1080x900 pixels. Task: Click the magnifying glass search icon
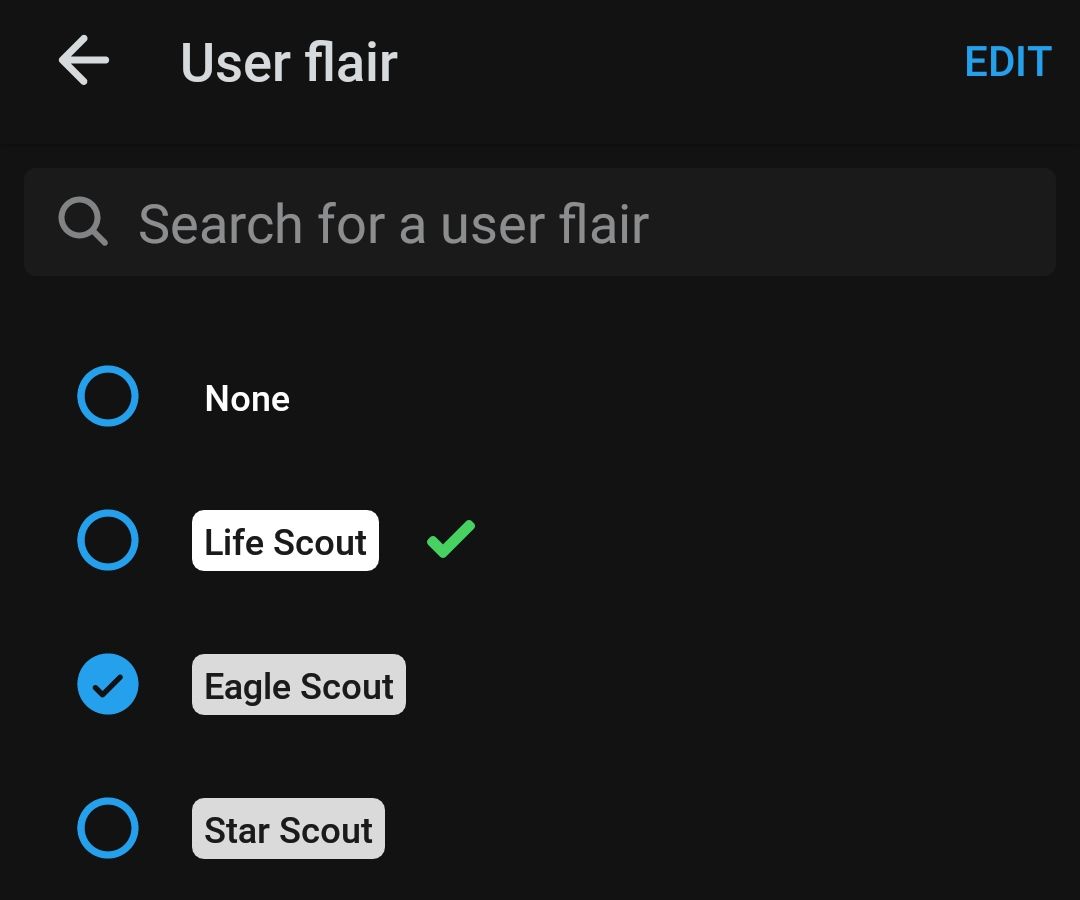(x=82, y=221)
